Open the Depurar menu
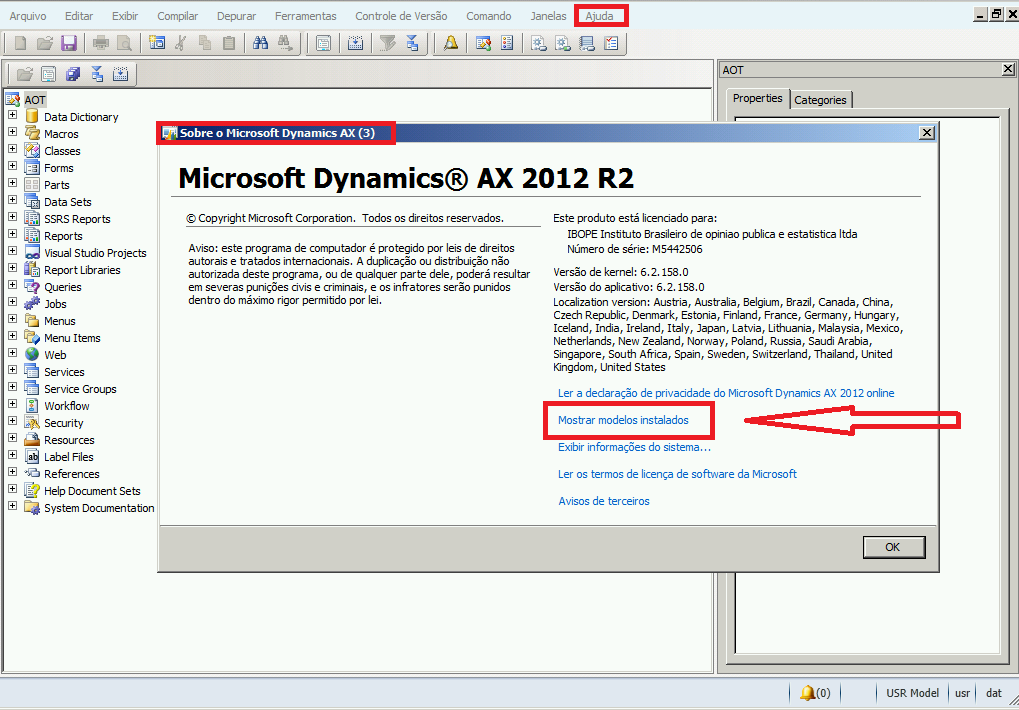Viewport: 1019px width, 710px height. (x=237, y=16)
